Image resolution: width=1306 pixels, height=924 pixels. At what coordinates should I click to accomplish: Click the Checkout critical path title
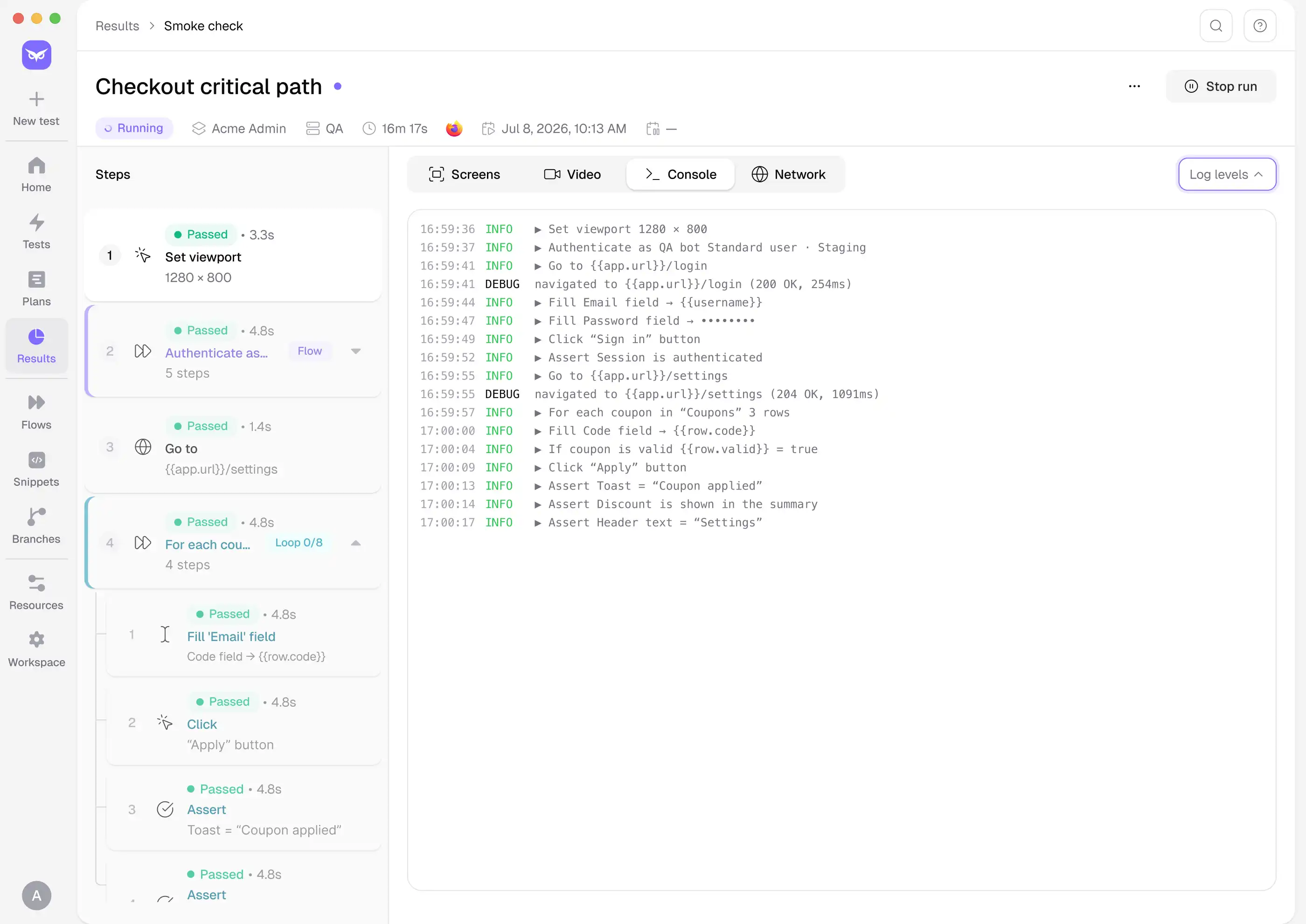(x=208, y=87)
